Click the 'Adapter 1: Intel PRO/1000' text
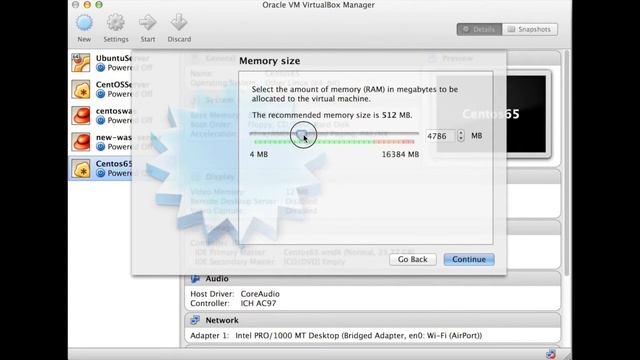 [336, 336]
